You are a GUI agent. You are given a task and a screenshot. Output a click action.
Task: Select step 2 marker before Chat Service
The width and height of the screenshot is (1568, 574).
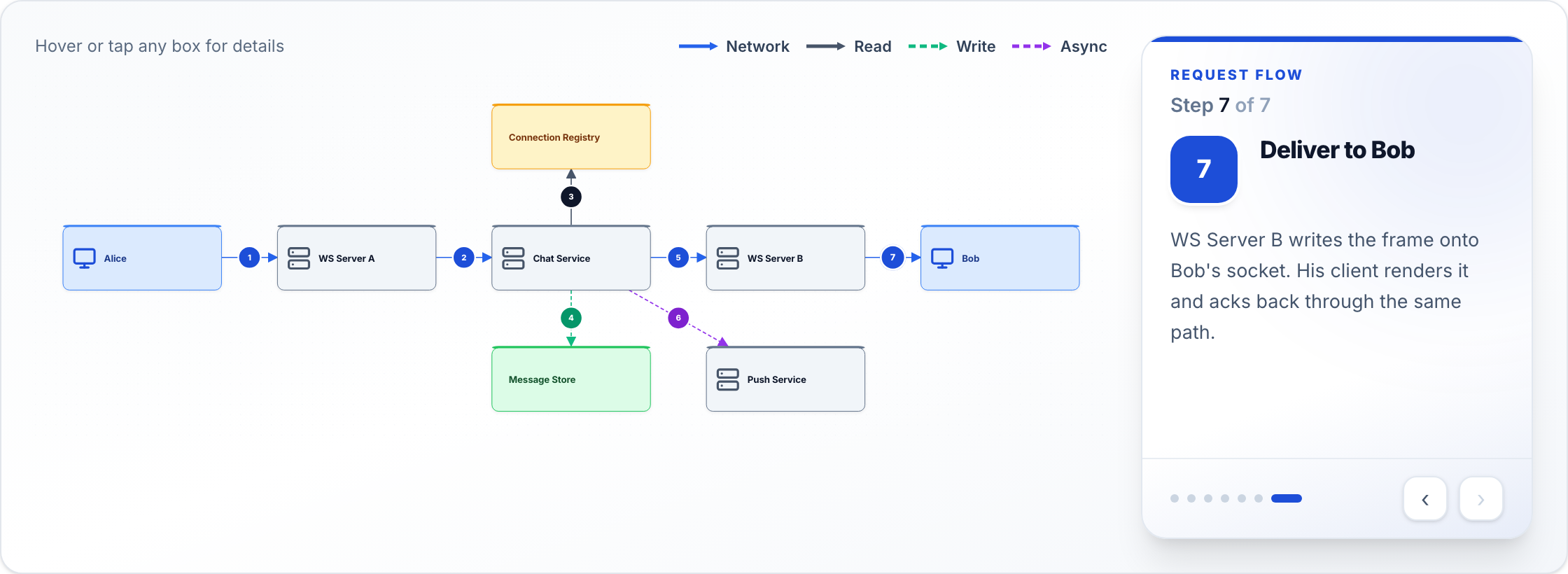click(x=464, y=258)
